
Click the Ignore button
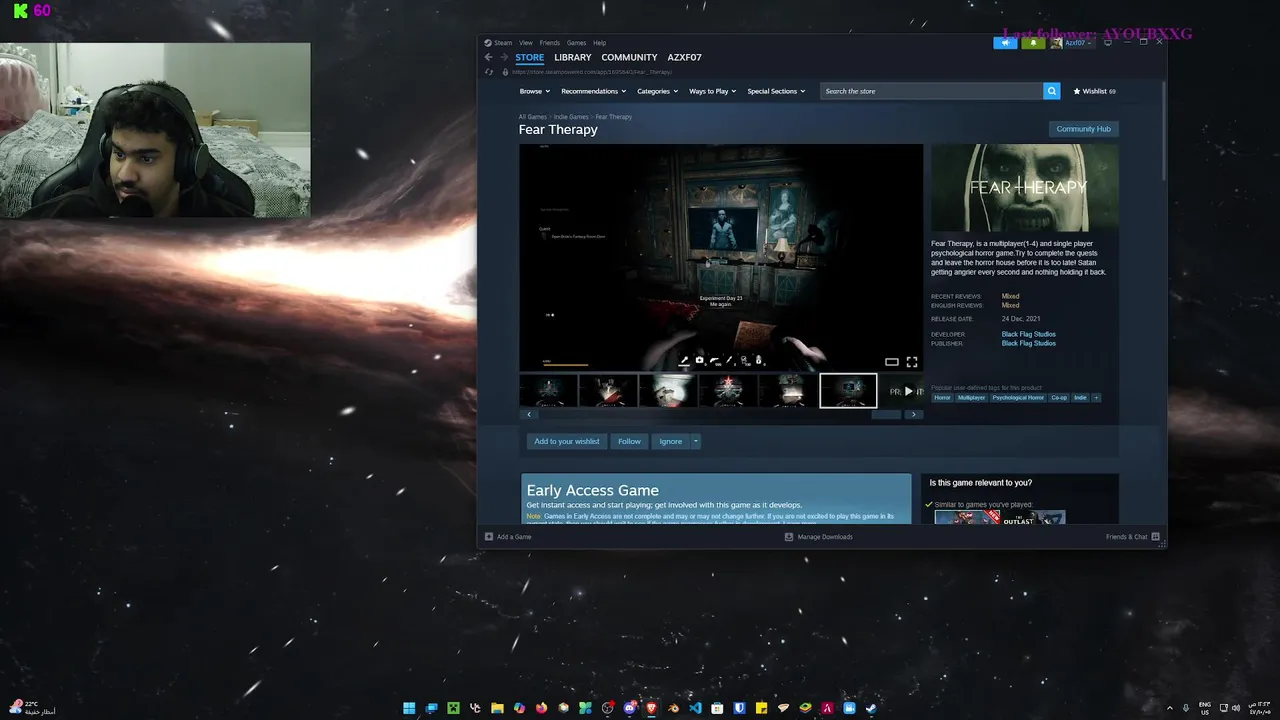(671, 441)
